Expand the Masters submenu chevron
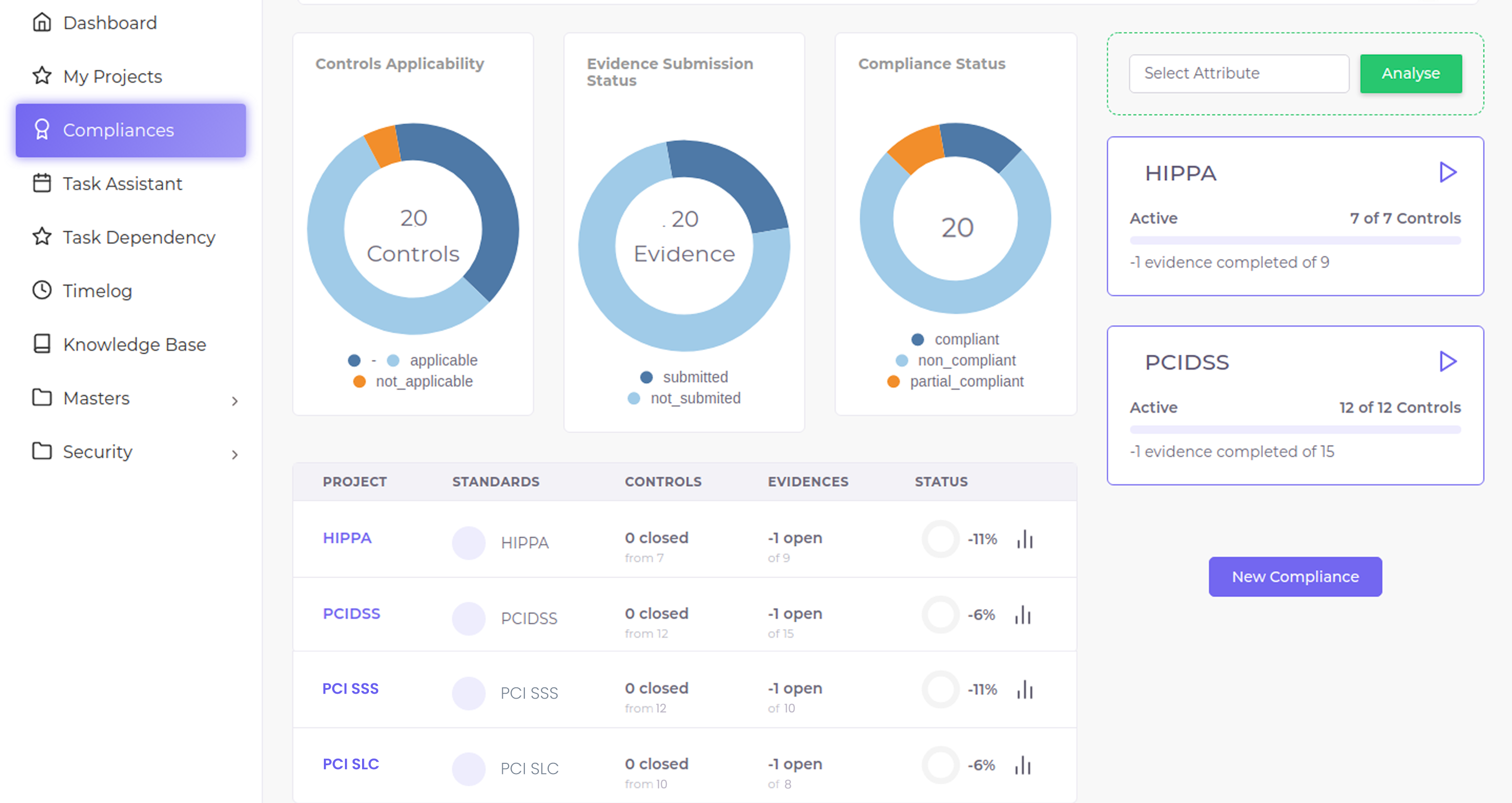 [x=235, y=401]
